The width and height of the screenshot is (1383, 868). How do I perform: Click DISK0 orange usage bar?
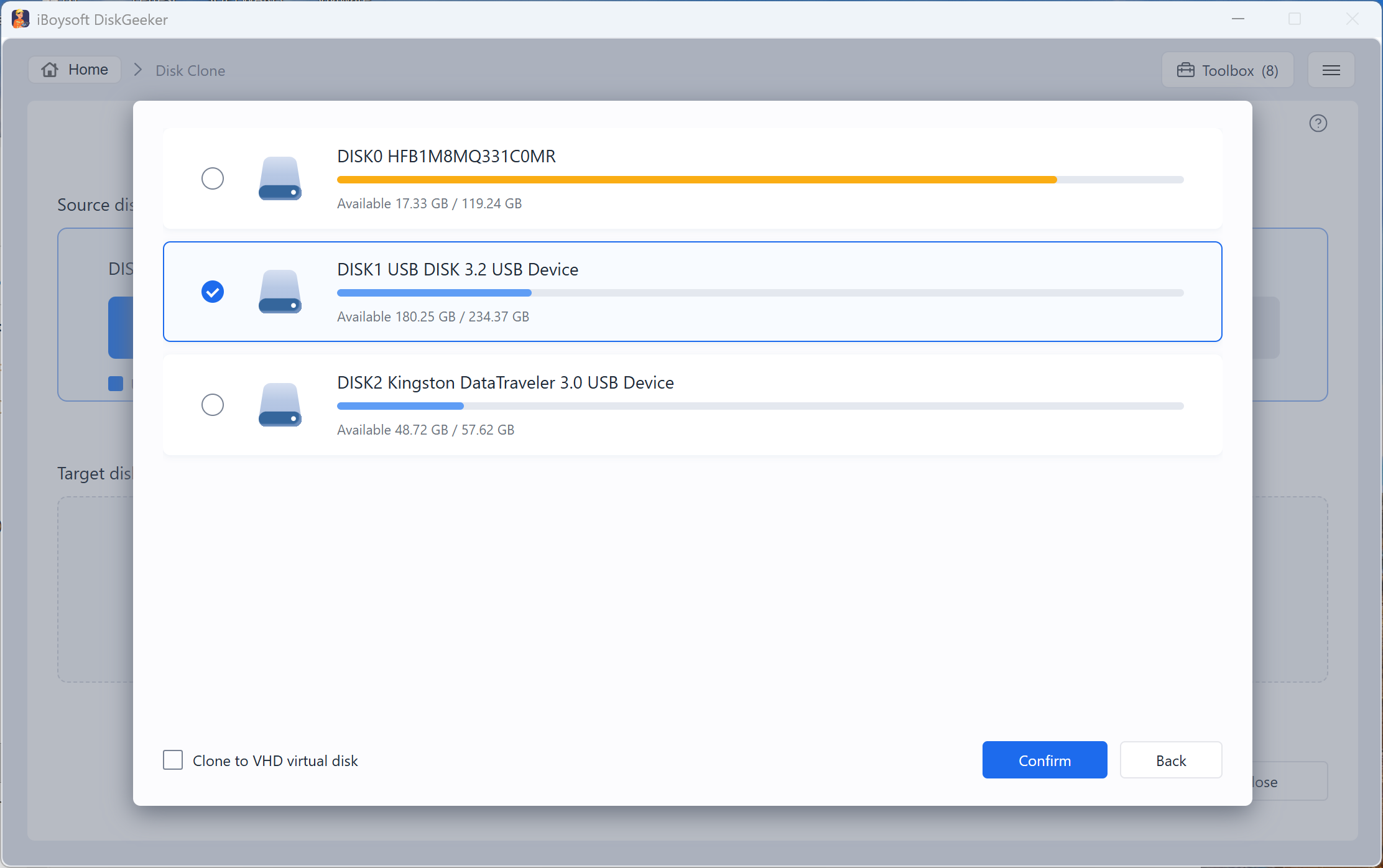[696, 180]
